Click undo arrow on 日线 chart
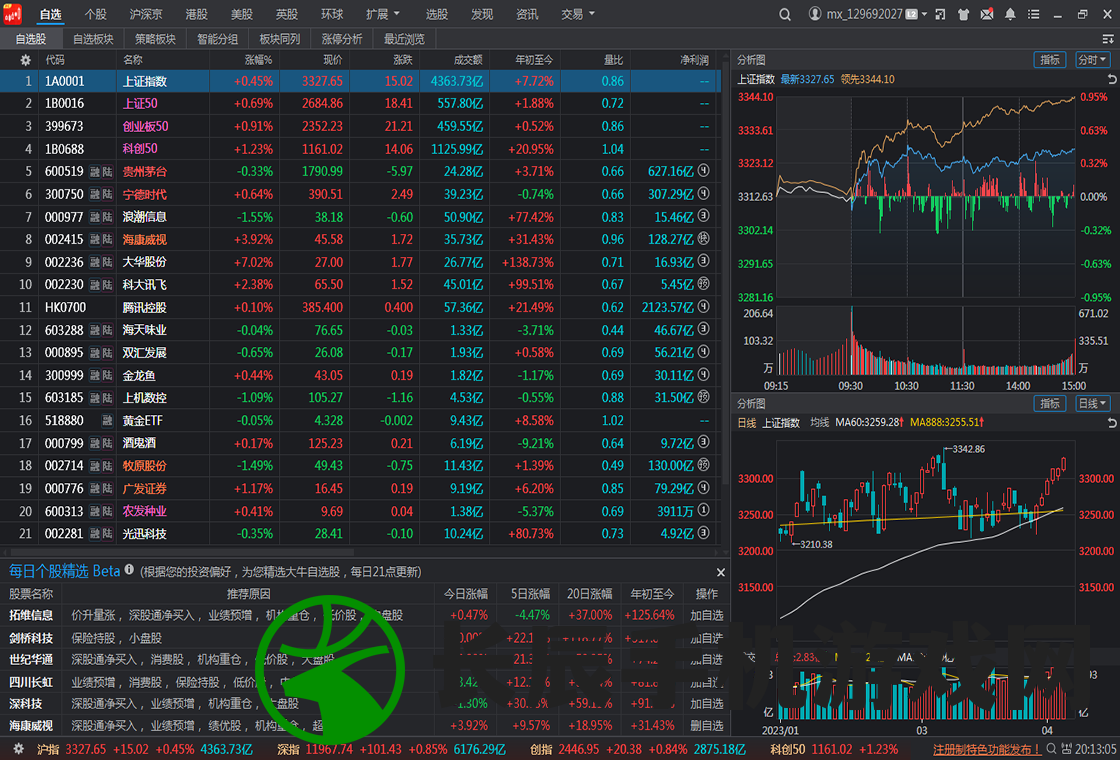This screenshot has width=1120, height=760. coord(1111,423)
